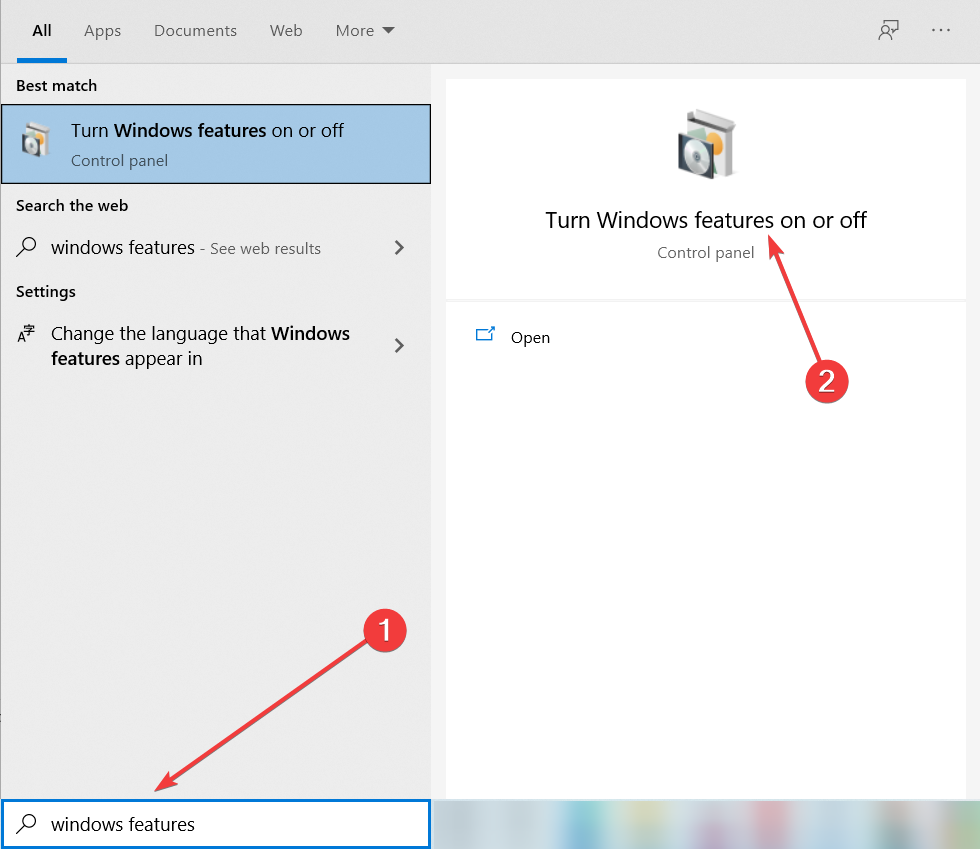
Task: Click the language settings icon
Action: 26,333
